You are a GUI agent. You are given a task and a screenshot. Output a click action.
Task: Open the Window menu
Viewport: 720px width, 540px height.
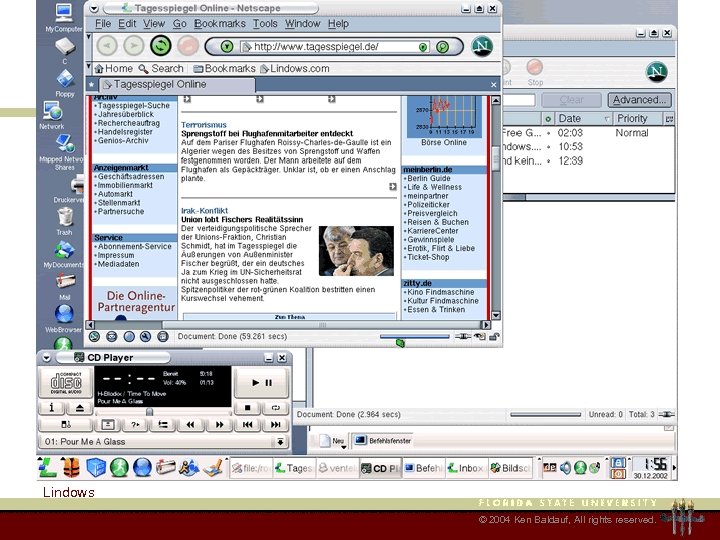coord(302,23)
